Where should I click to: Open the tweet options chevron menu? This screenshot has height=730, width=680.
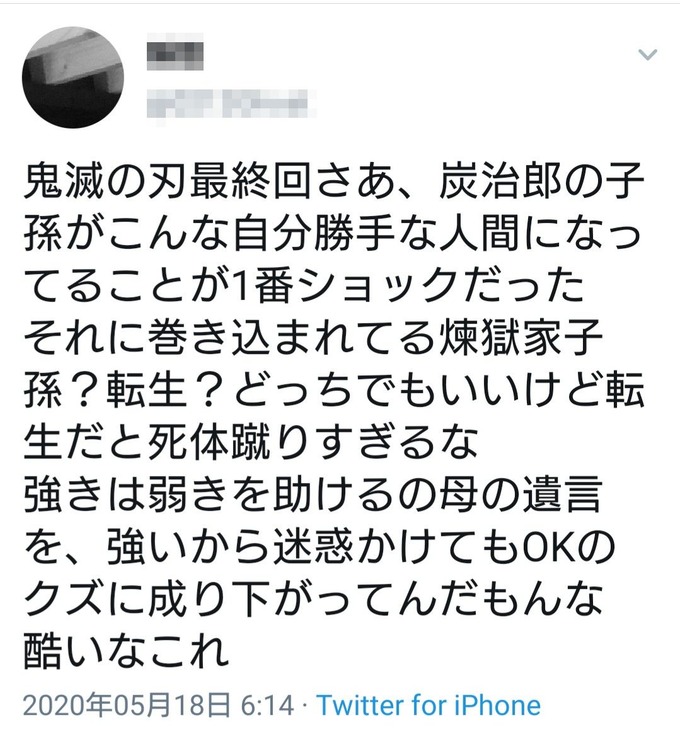click(x=647, y=55)
